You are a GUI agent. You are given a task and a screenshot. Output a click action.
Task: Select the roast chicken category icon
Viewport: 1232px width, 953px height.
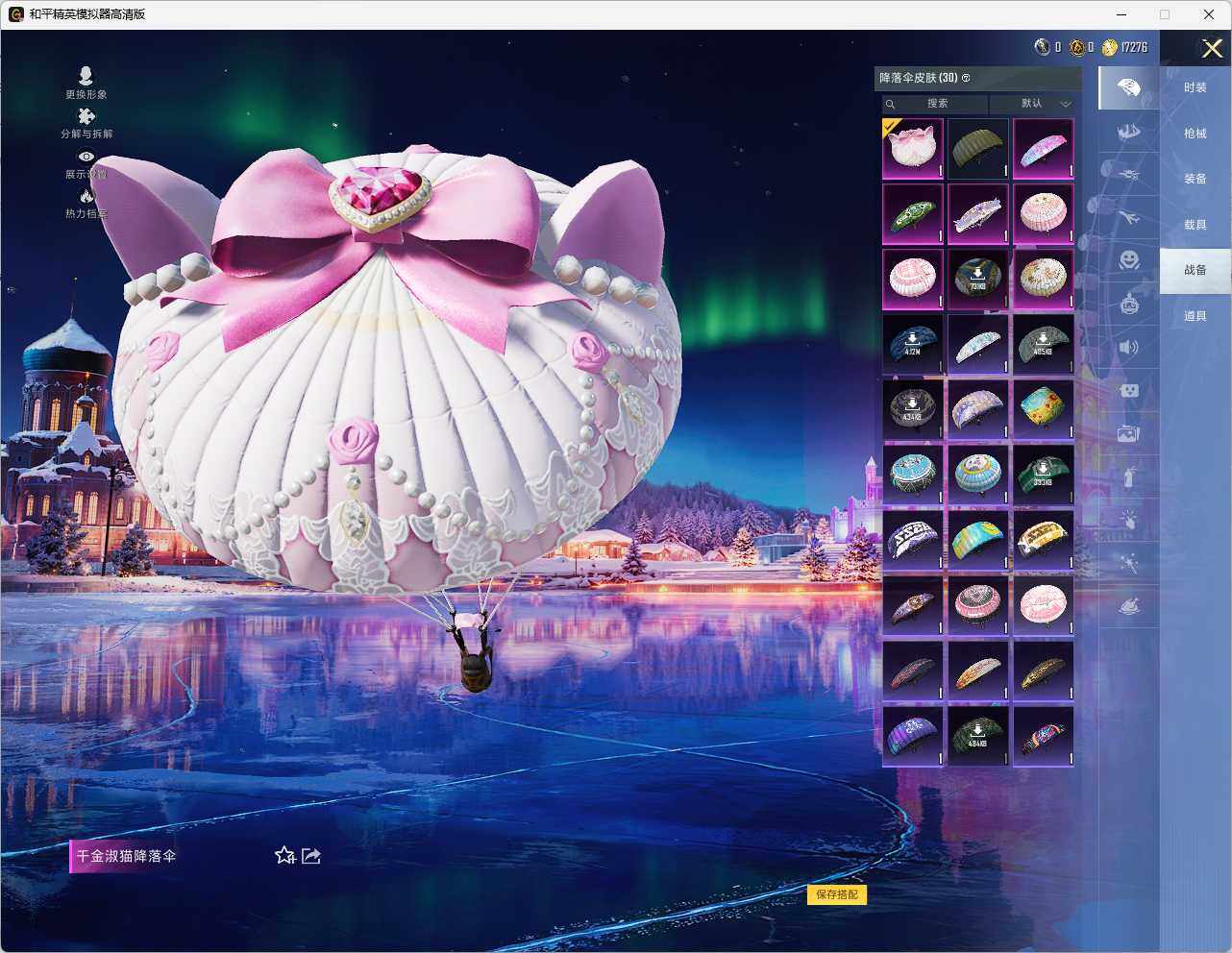coord(1128,606)
